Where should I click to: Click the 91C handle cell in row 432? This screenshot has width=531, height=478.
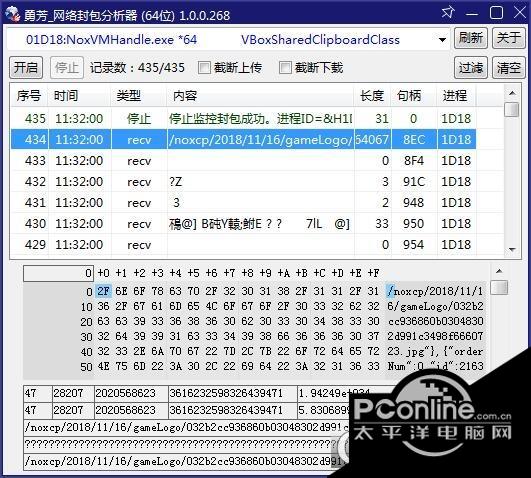coord(414,182)
